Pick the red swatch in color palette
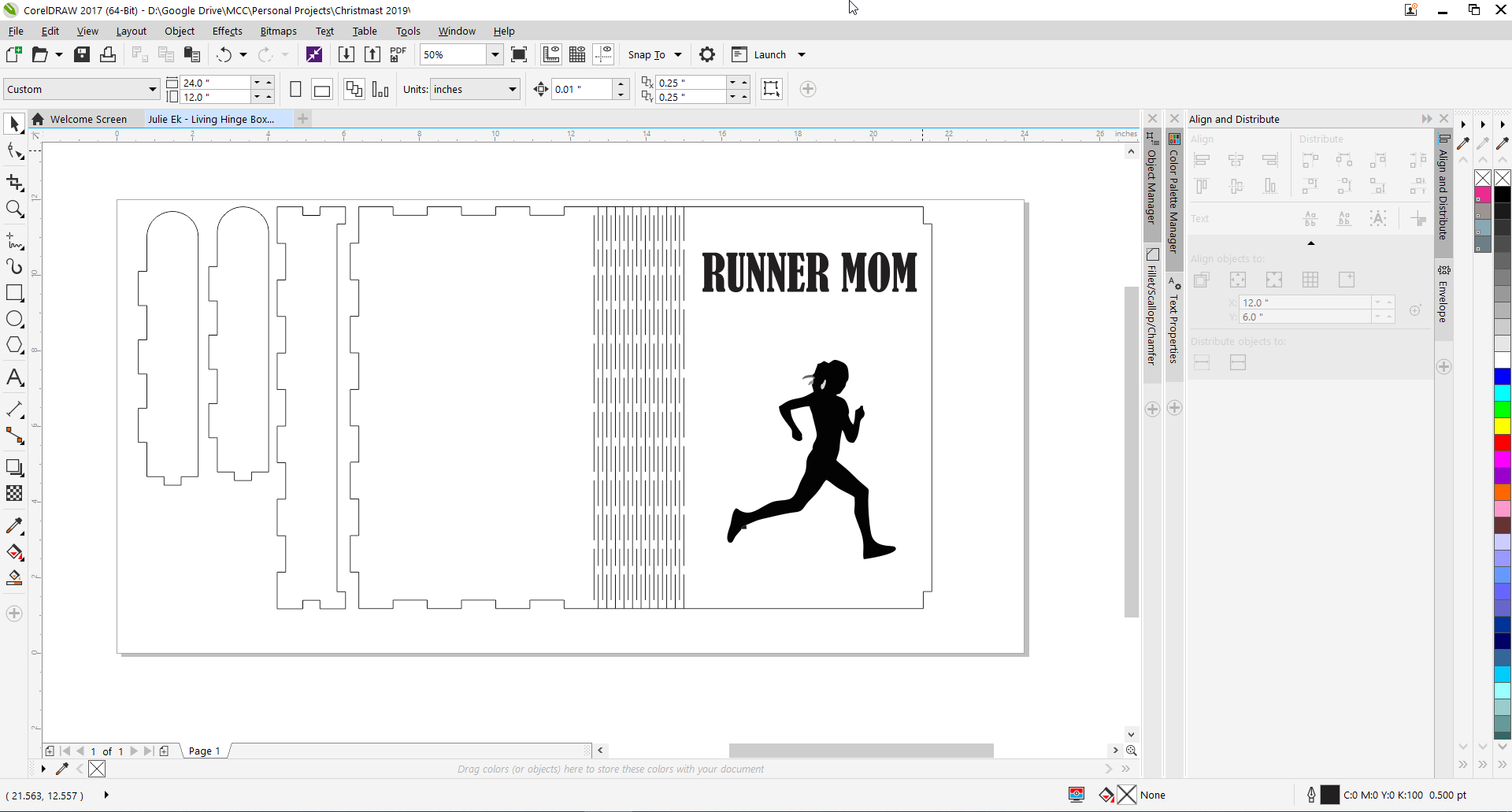 [1502, 443]
